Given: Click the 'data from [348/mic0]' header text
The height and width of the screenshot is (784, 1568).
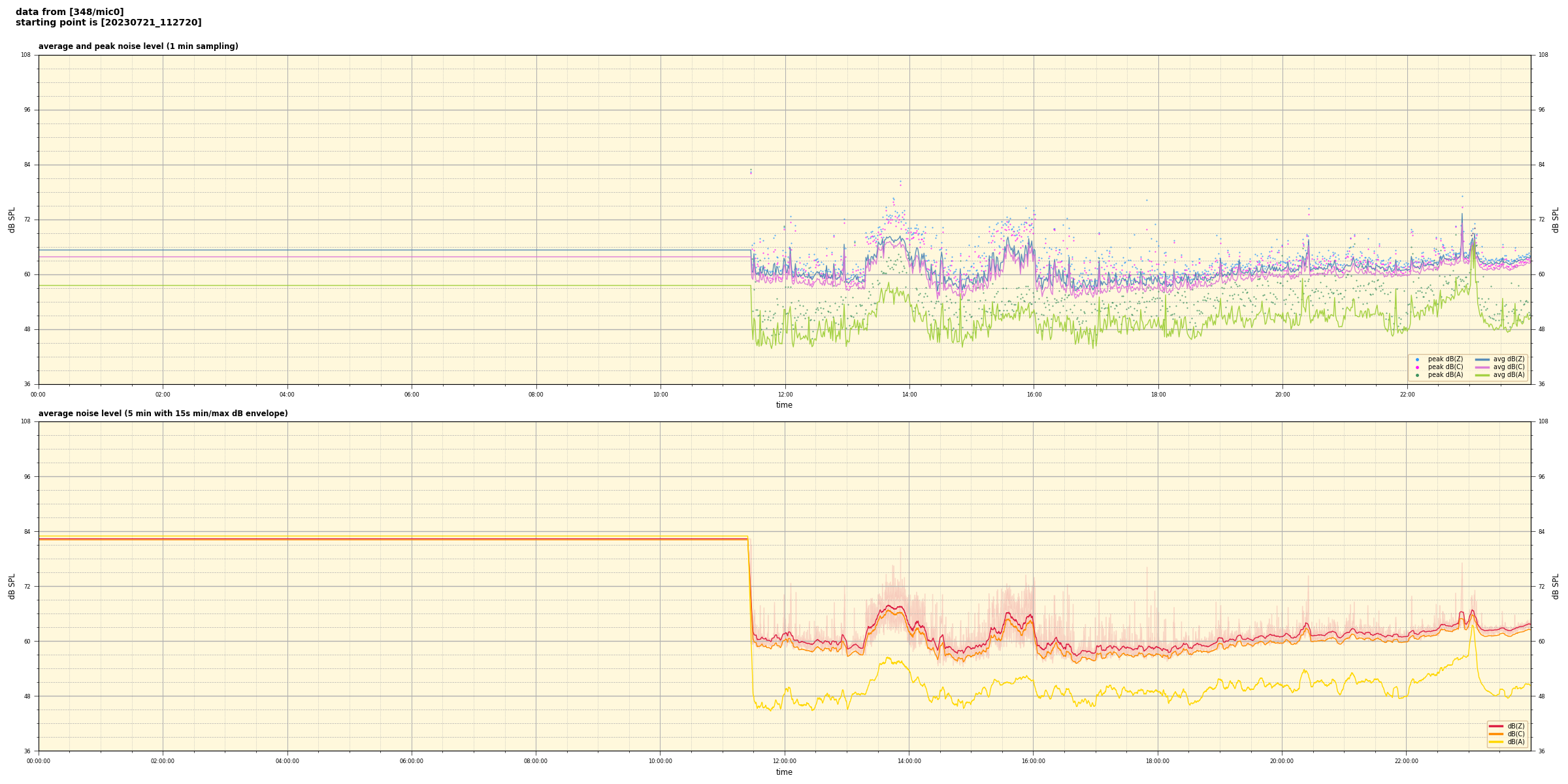Looking at the screenshot, I should [x=69, y=12].
